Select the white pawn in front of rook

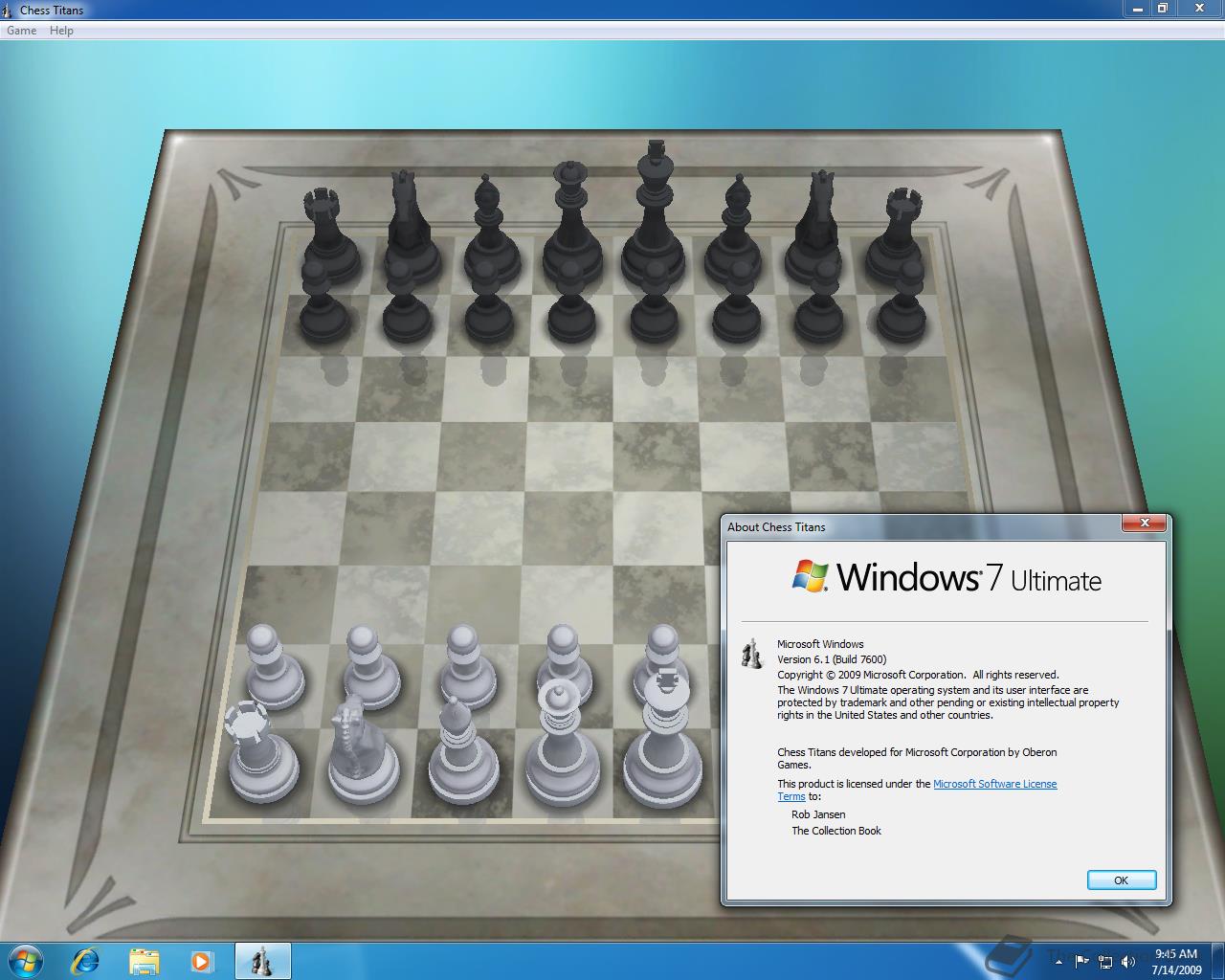pyautogui.click(x=274, y=667)
